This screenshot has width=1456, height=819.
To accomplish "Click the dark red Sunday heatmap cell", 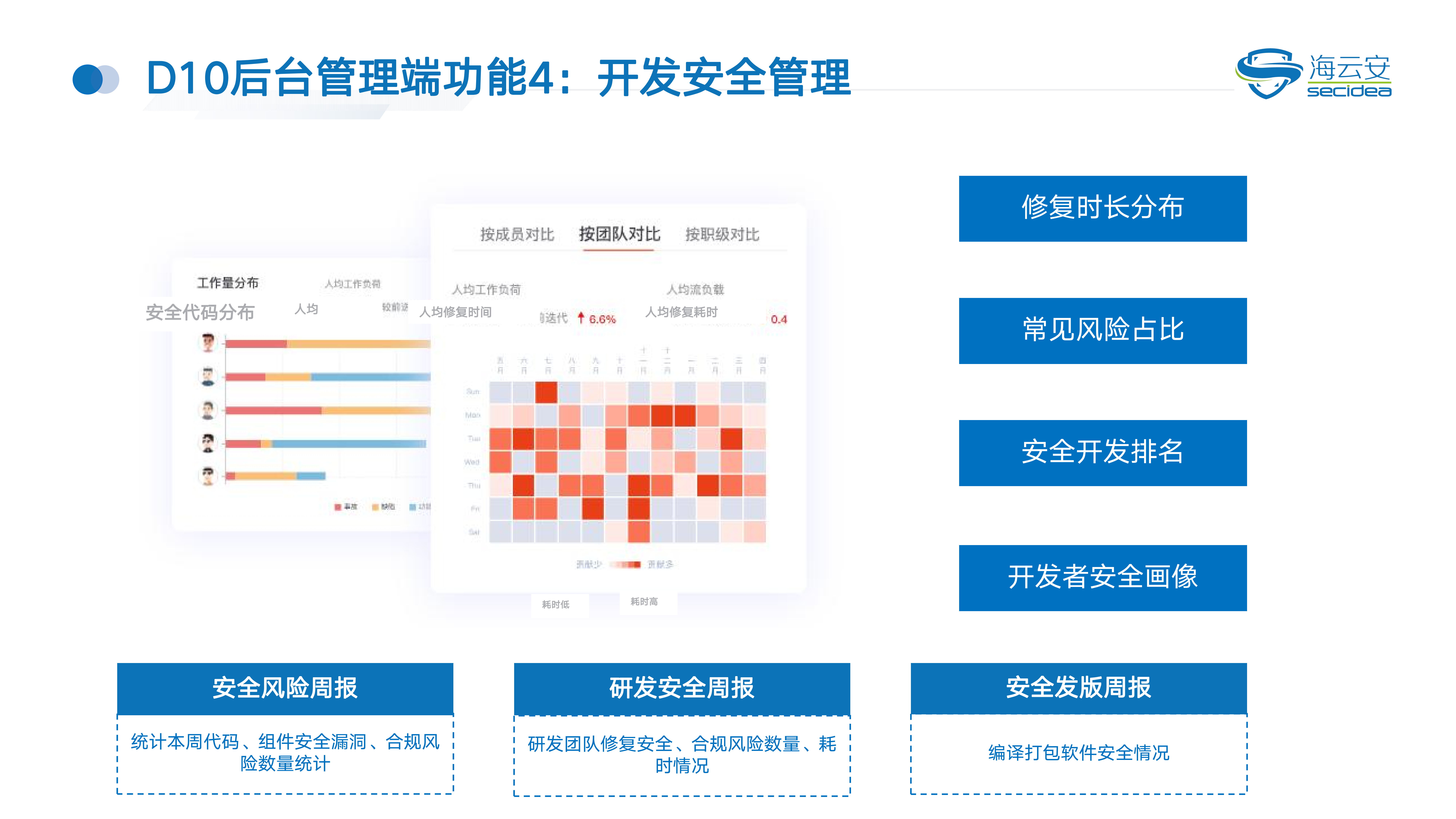I will (546, 392).
